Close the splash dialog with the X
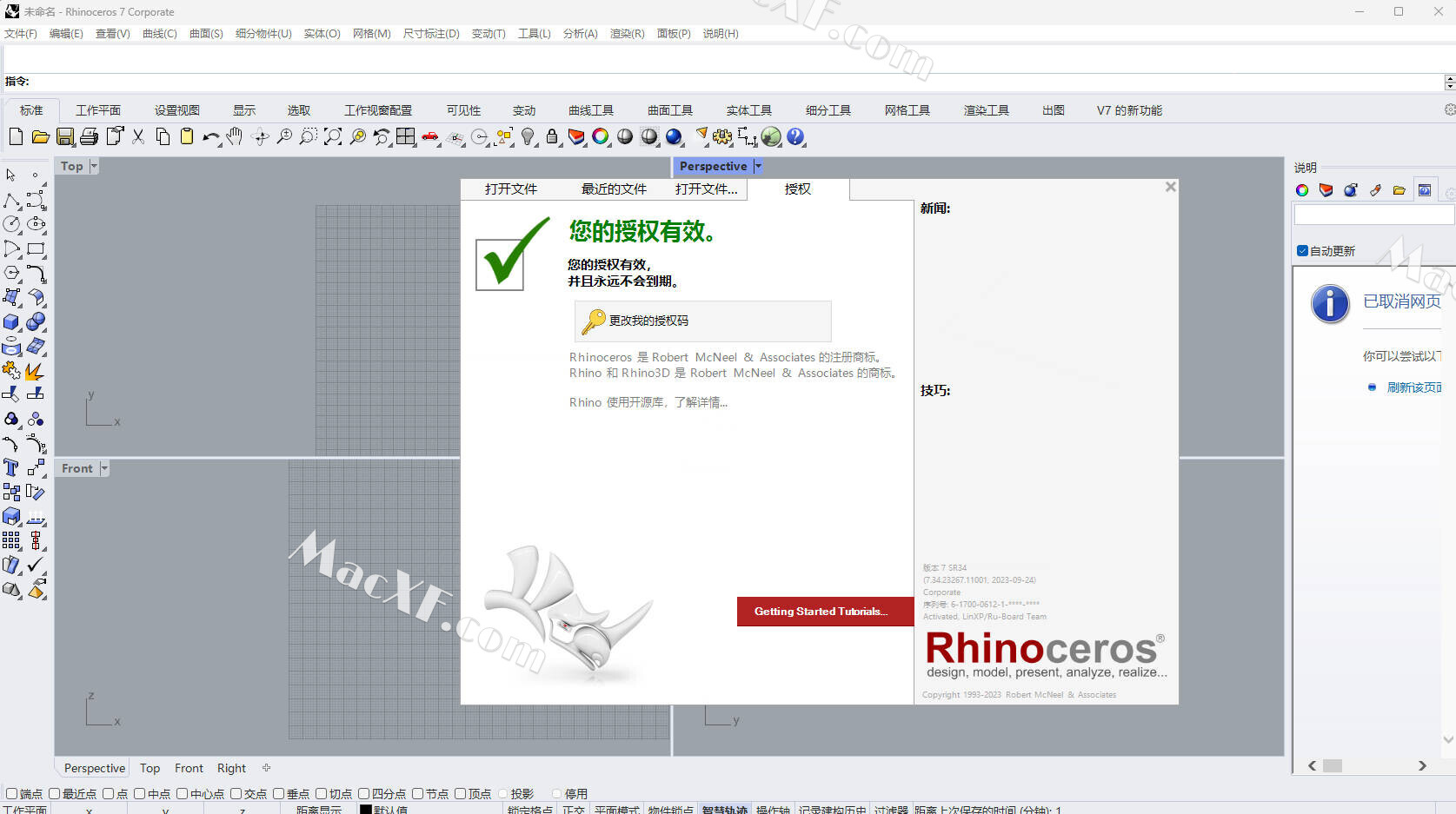This screenshot has width=1456, height=814. point(1171,187)
